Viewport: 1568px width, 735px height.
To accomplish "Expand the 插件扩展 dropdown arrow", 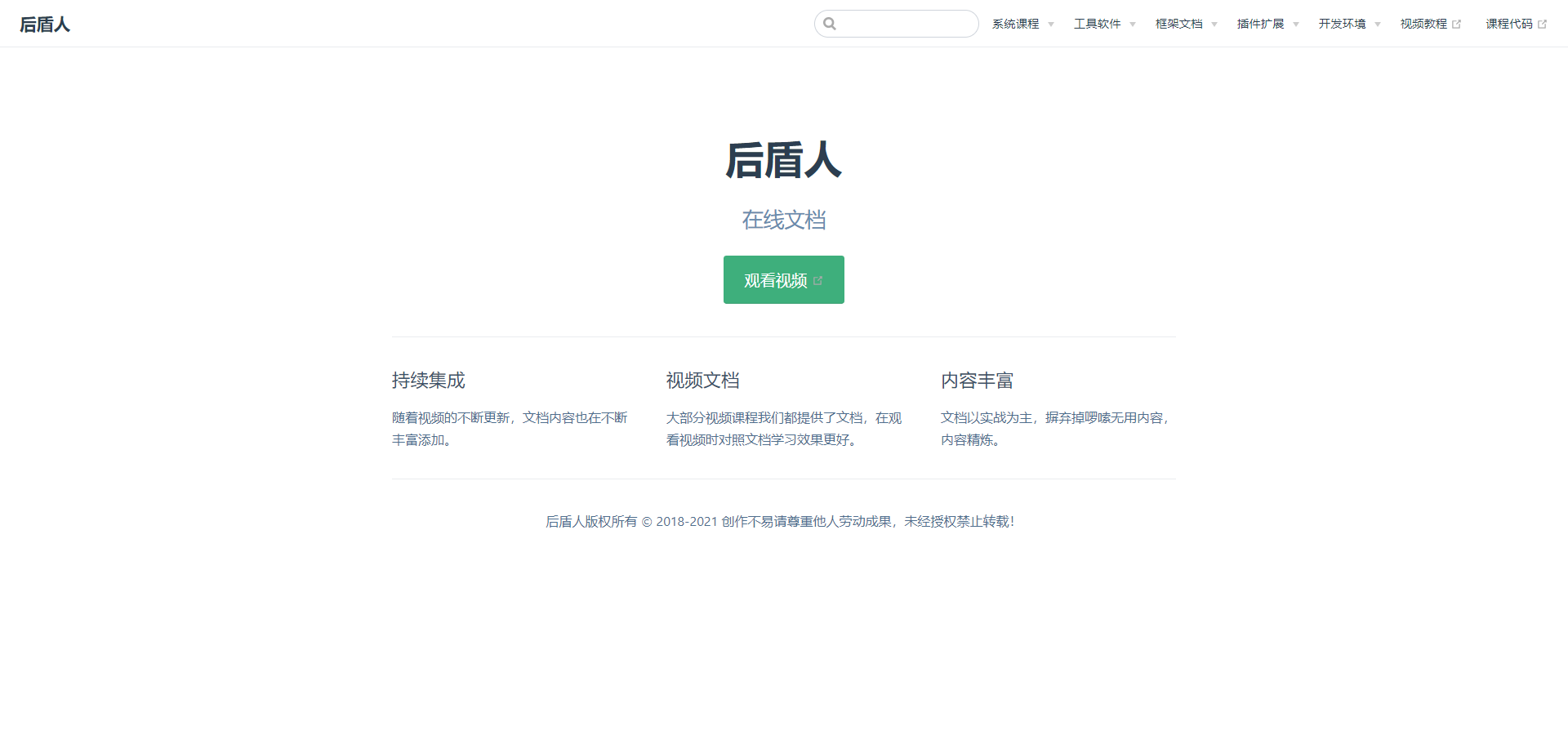I will [x=1296, y=24].
